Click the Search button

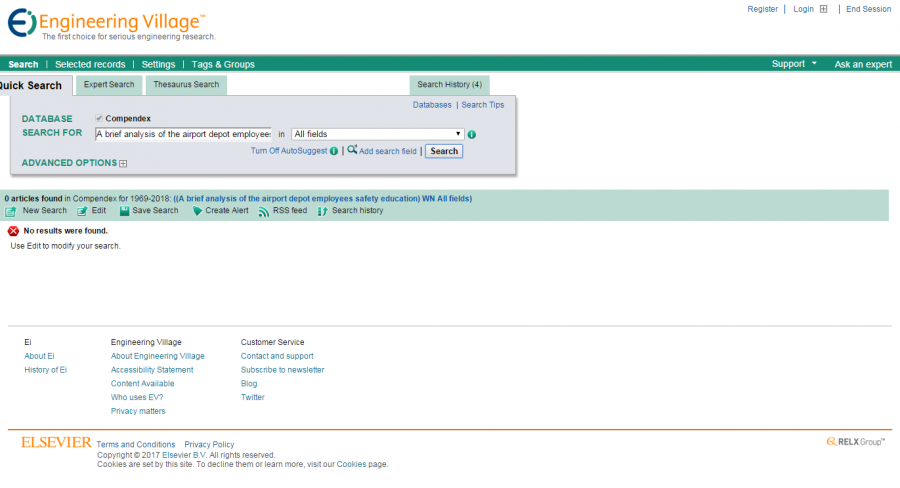coord(444,151)
